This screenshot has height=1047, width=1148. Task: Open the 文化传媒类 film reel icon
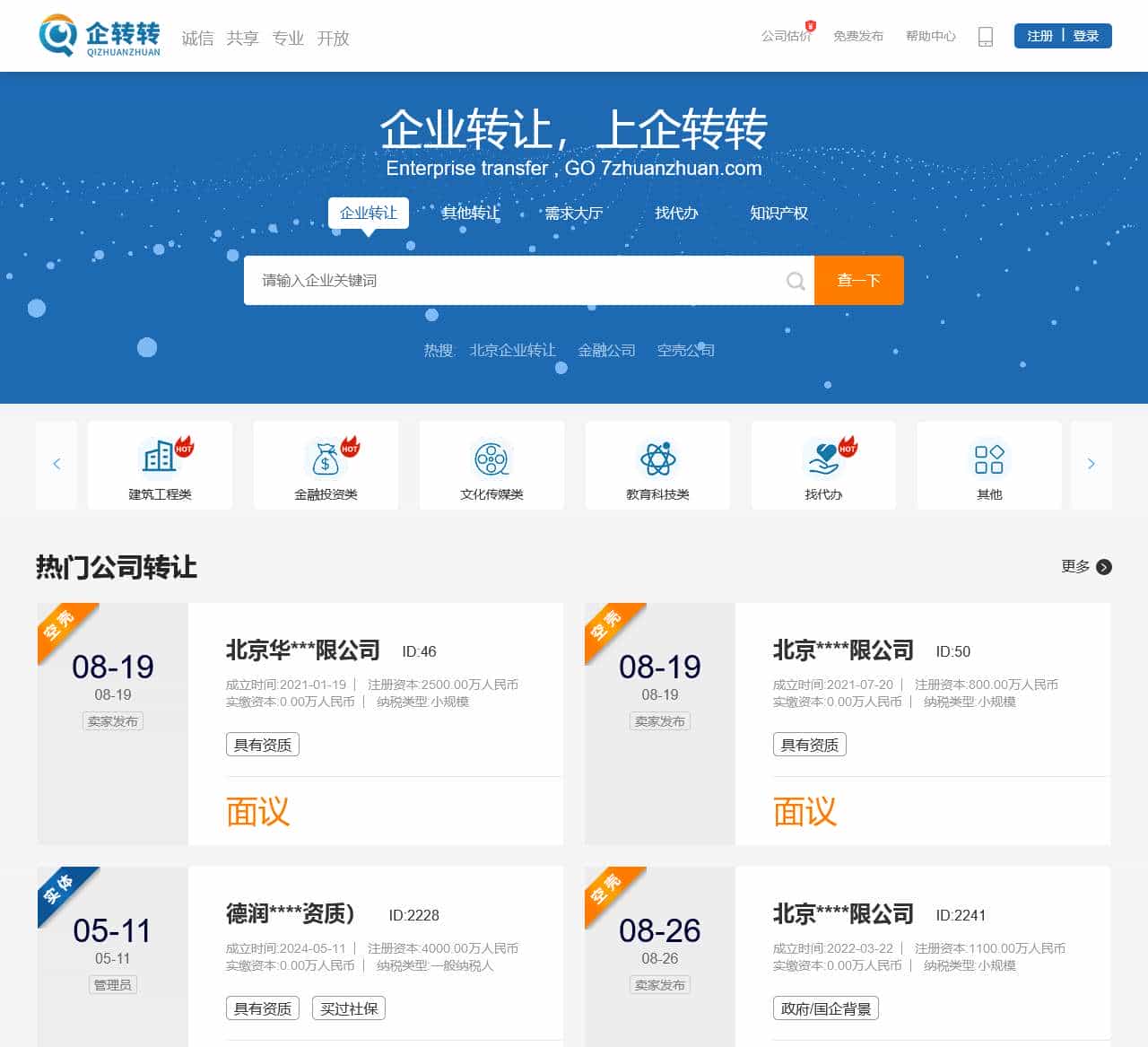click(491, 456)
